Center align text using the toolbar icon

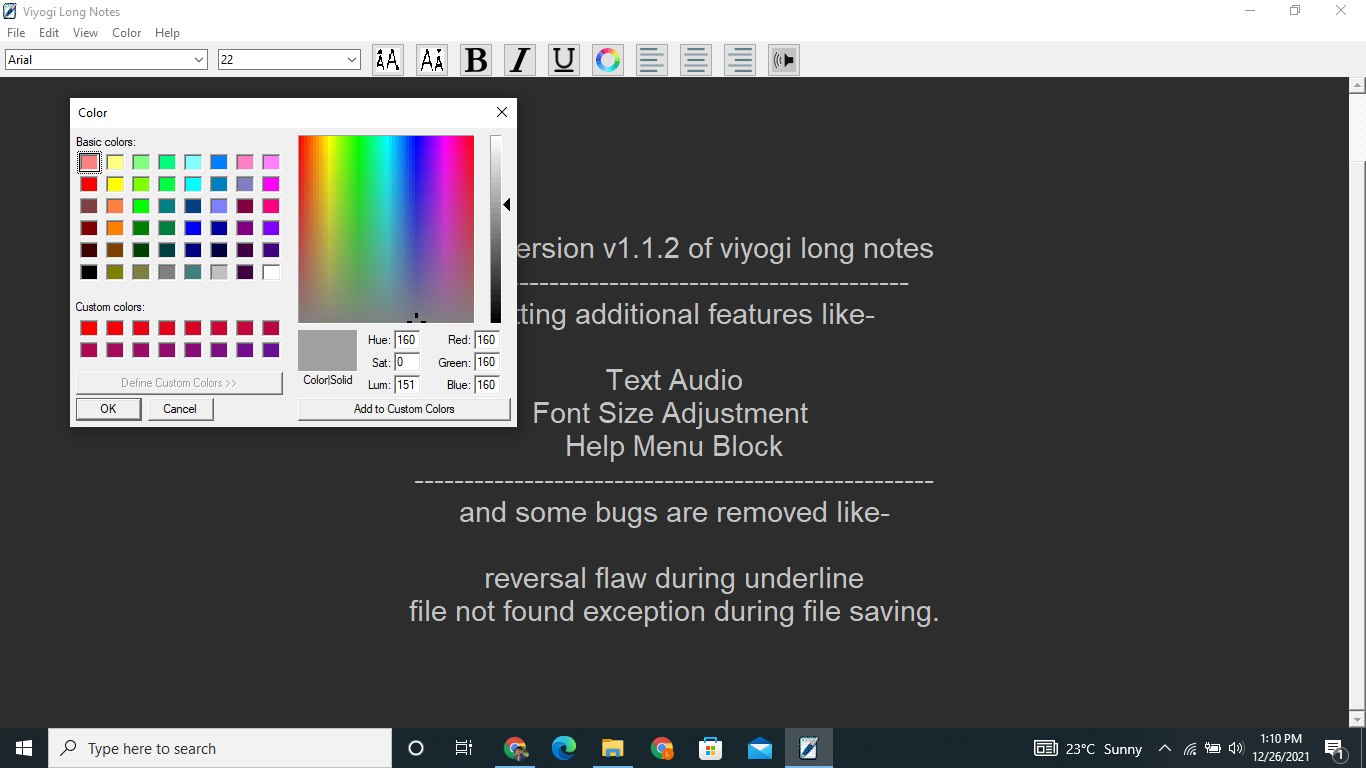click(696, 60)
